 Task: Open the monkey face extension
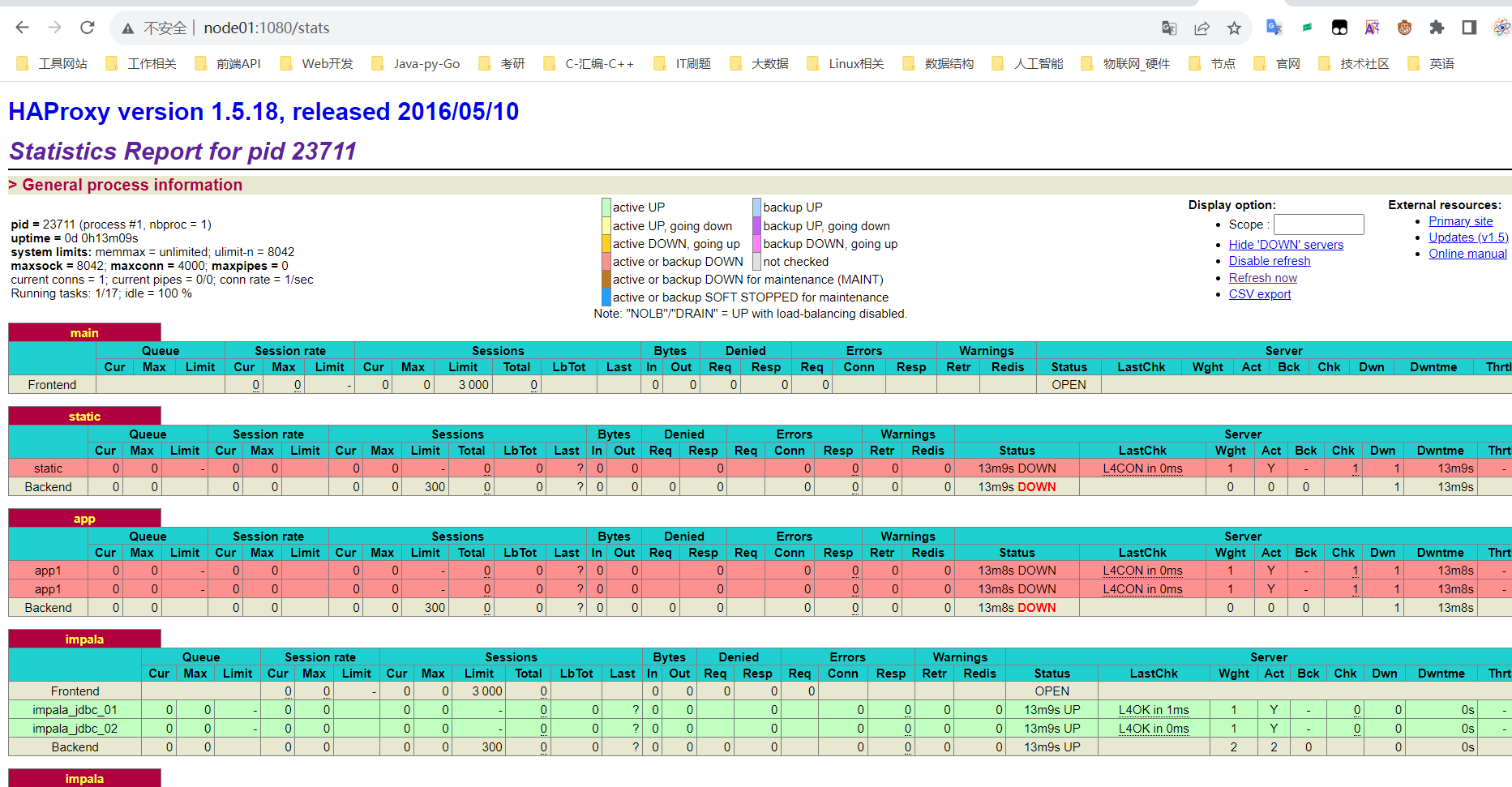[x=1404, y=28]
